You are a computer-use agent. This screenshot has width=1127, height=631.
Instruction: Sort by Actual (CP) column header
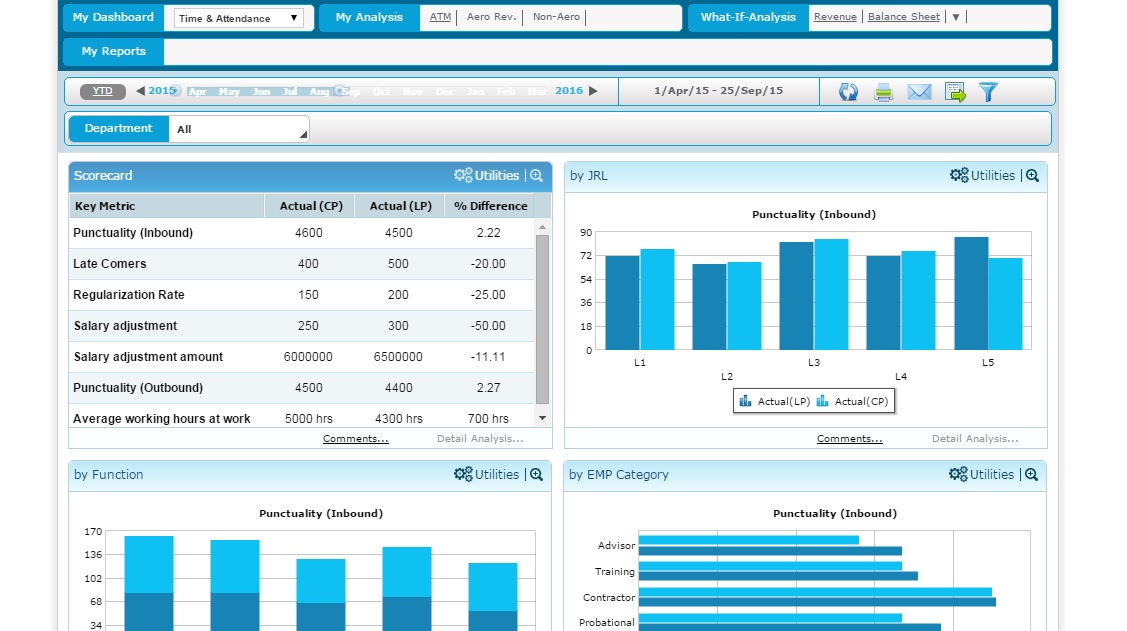(x=310, y=206)
